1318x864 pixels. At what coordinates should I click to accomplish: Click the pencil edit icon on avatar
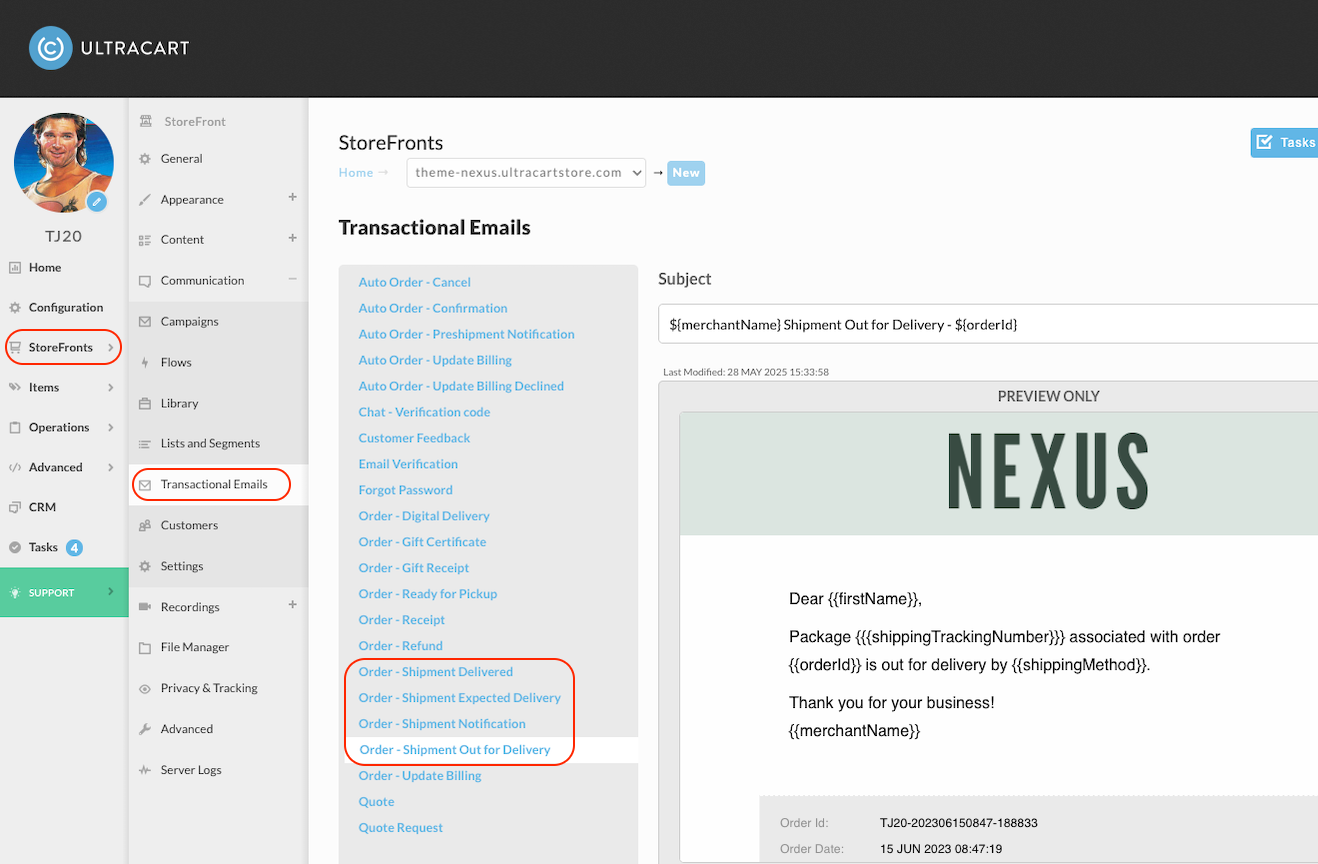click(97, 202)
